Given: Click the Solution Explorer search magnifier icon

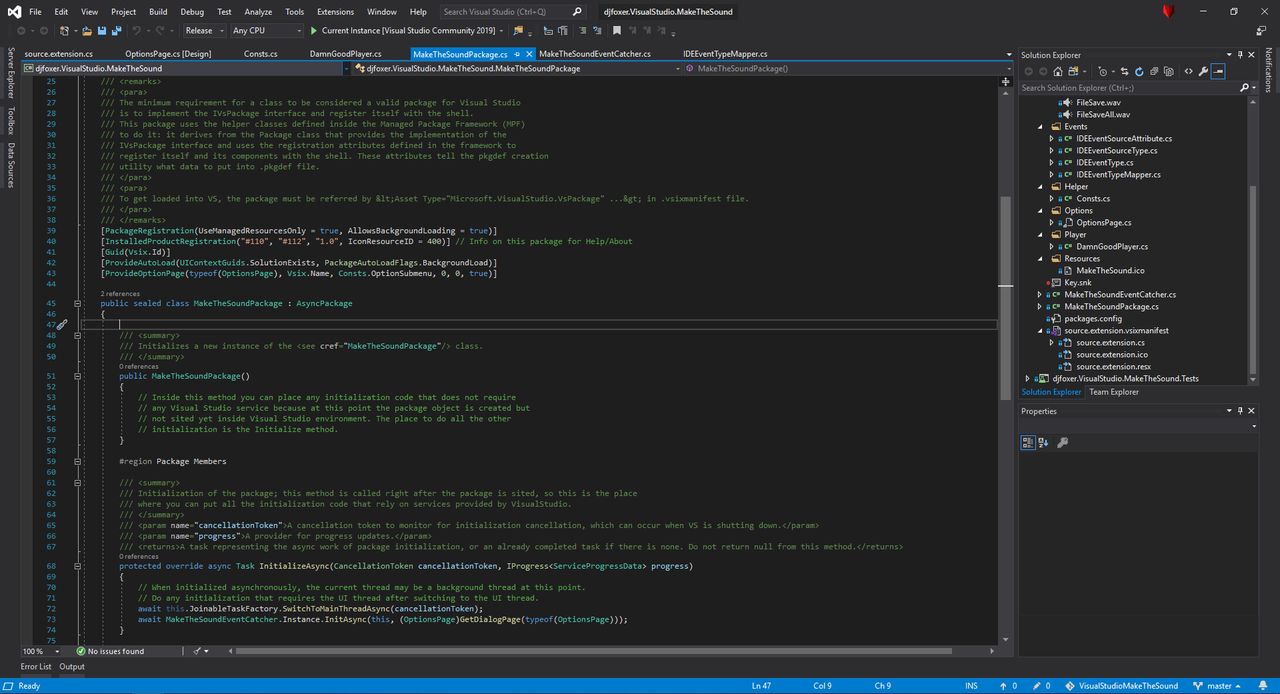Looking at the screenshot, I should click(x=1244, y=88).
